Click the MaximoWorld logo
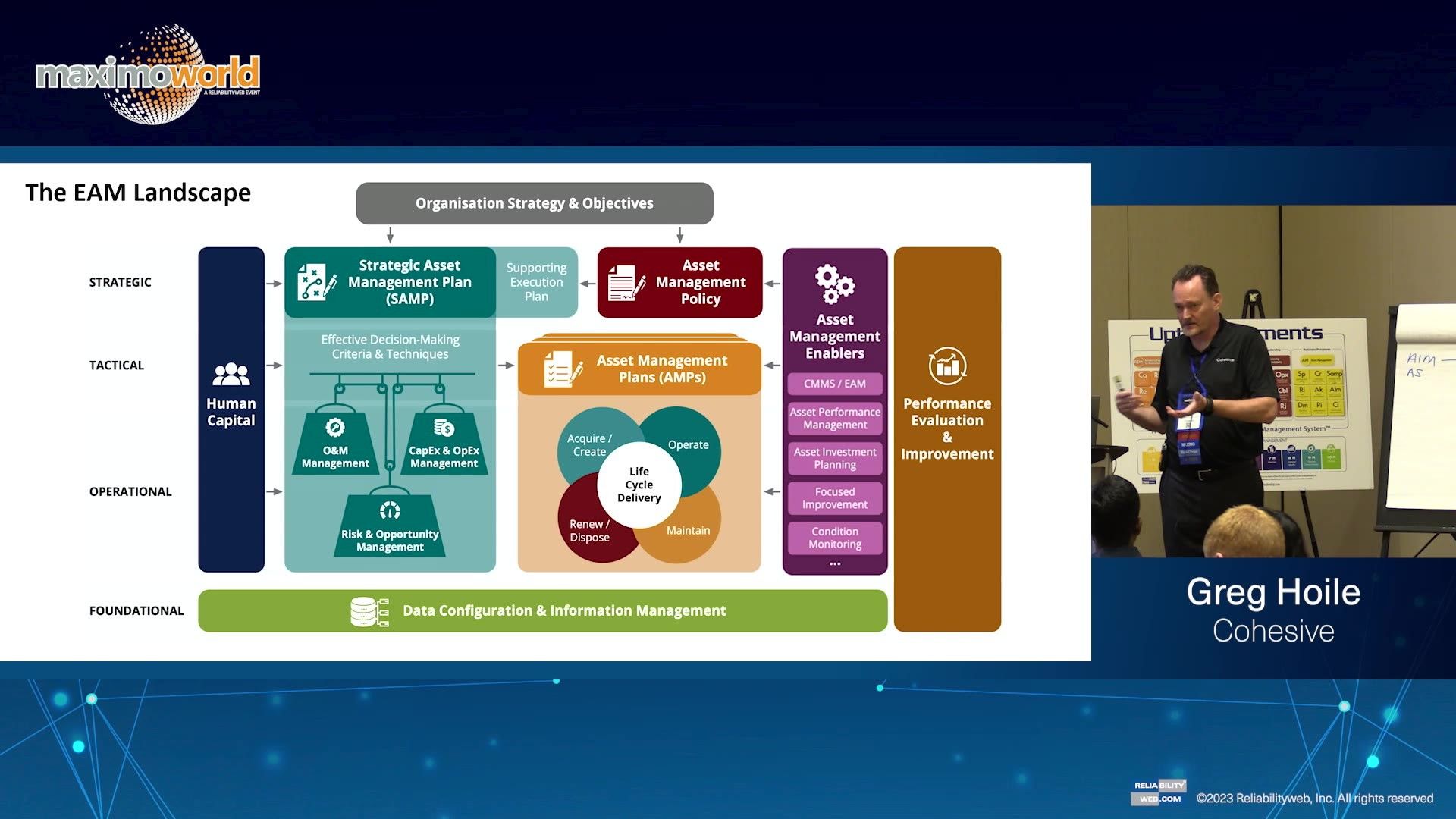 click(x=149, y=74)
